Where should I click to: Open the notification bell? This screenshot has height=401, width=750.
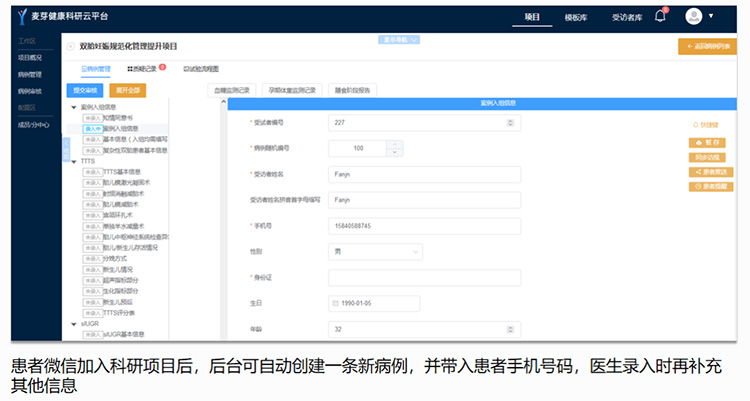pos(660,16)
